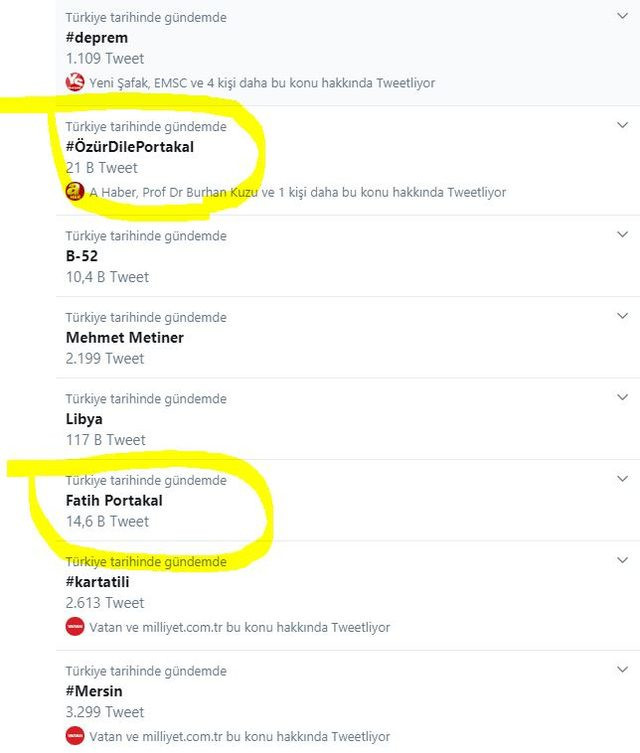This screenshot has width=640, height=753.
Task: Expand the arrow next to #Mersin trend
Action: coord(621,670)
